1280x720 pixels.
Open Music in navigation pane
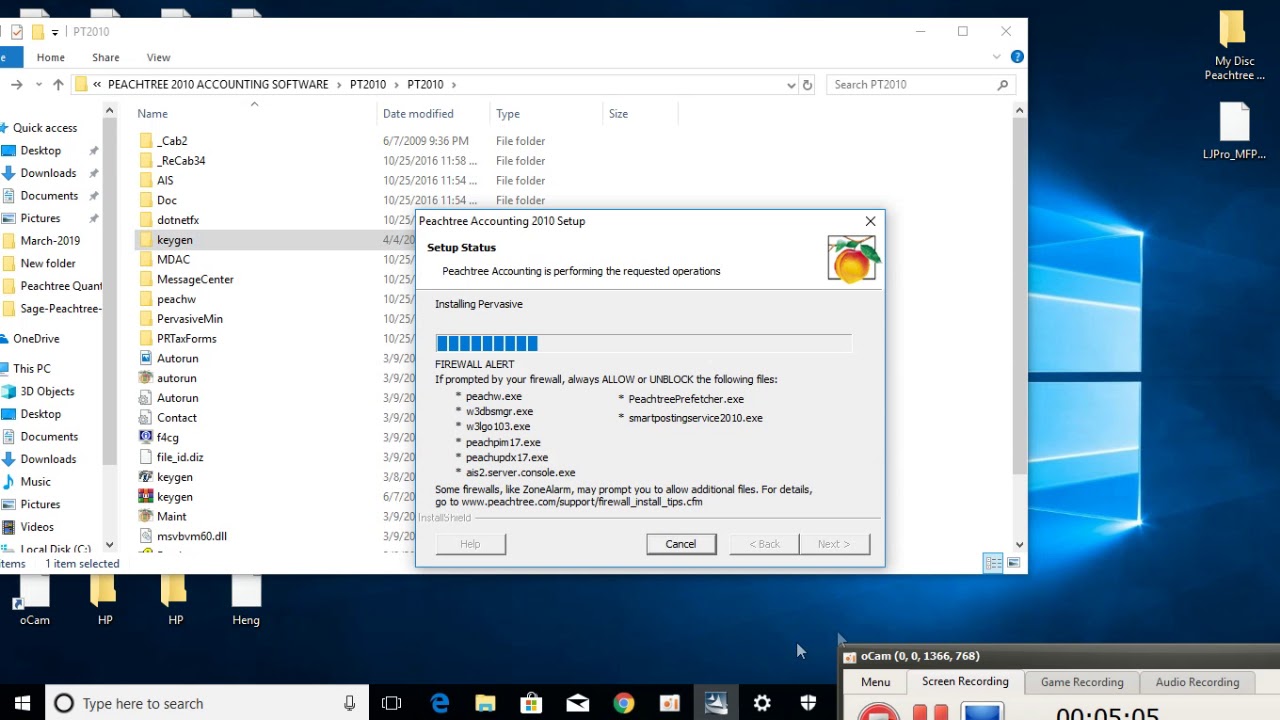point(36,482)
